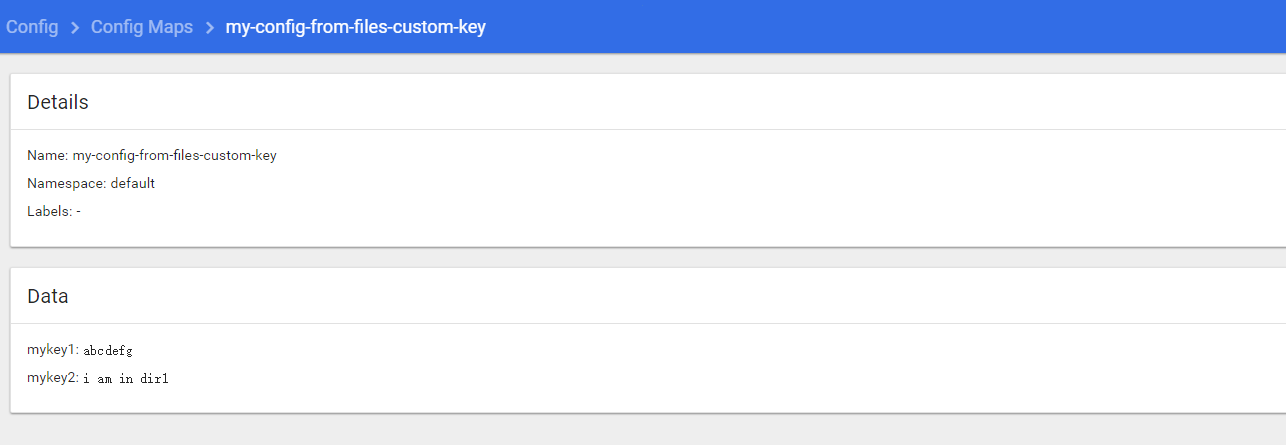Image resolution: width=1286 pixels, height=445 pixels.
Task: Select the Name value my-config-from-files-custom-key
Action: coord(174,156)
